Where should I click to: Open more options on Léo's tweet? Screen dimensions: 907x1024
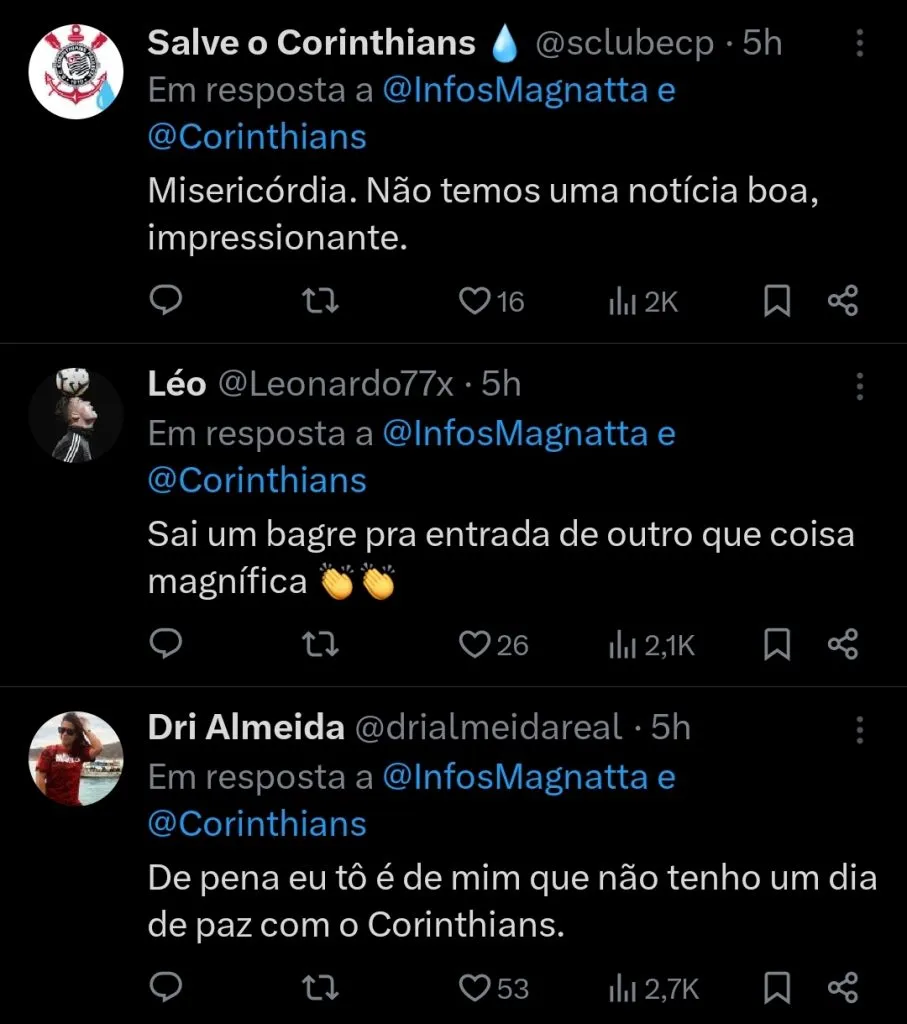point(860,386)
